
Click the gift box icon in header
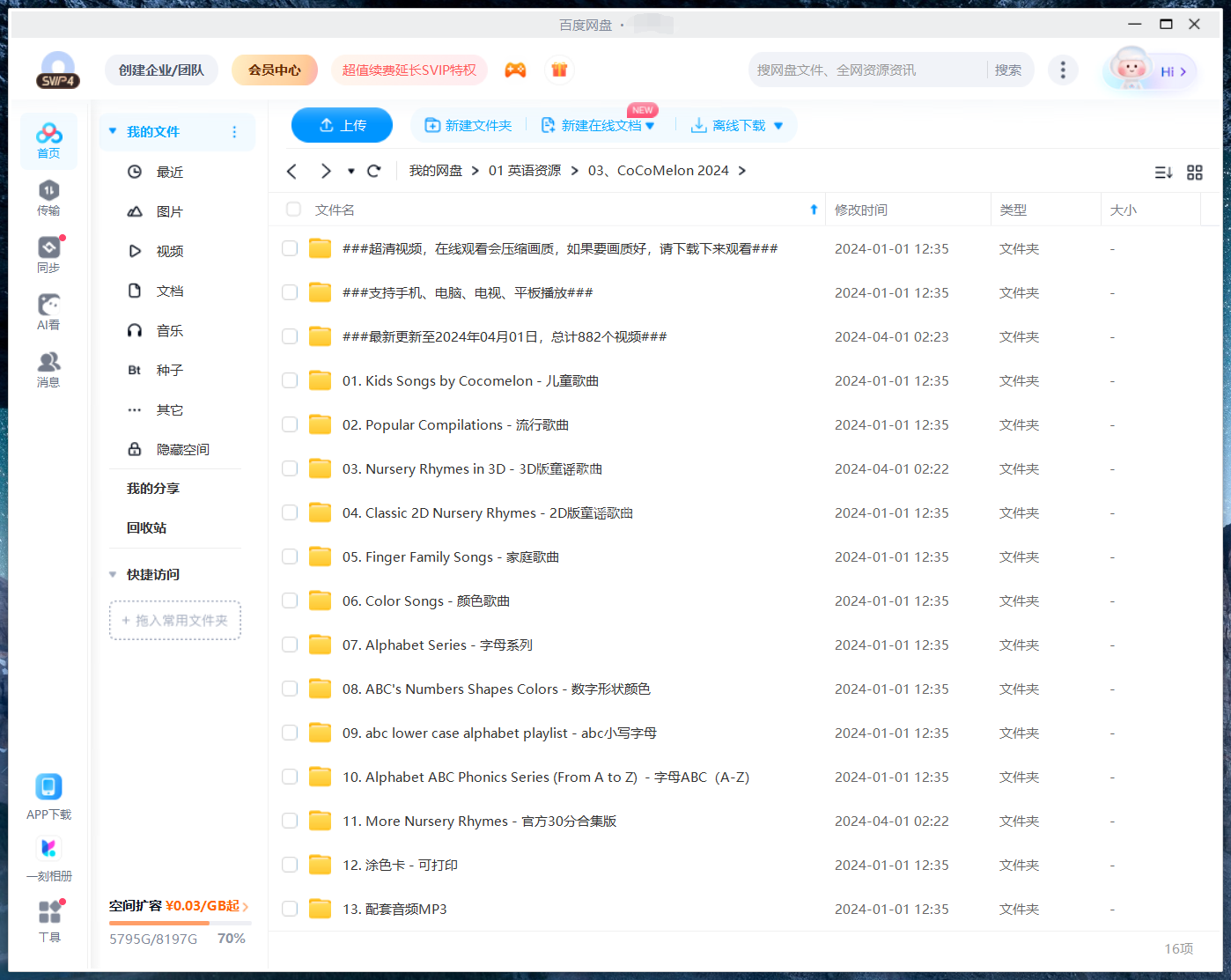[x=559, y=70]
